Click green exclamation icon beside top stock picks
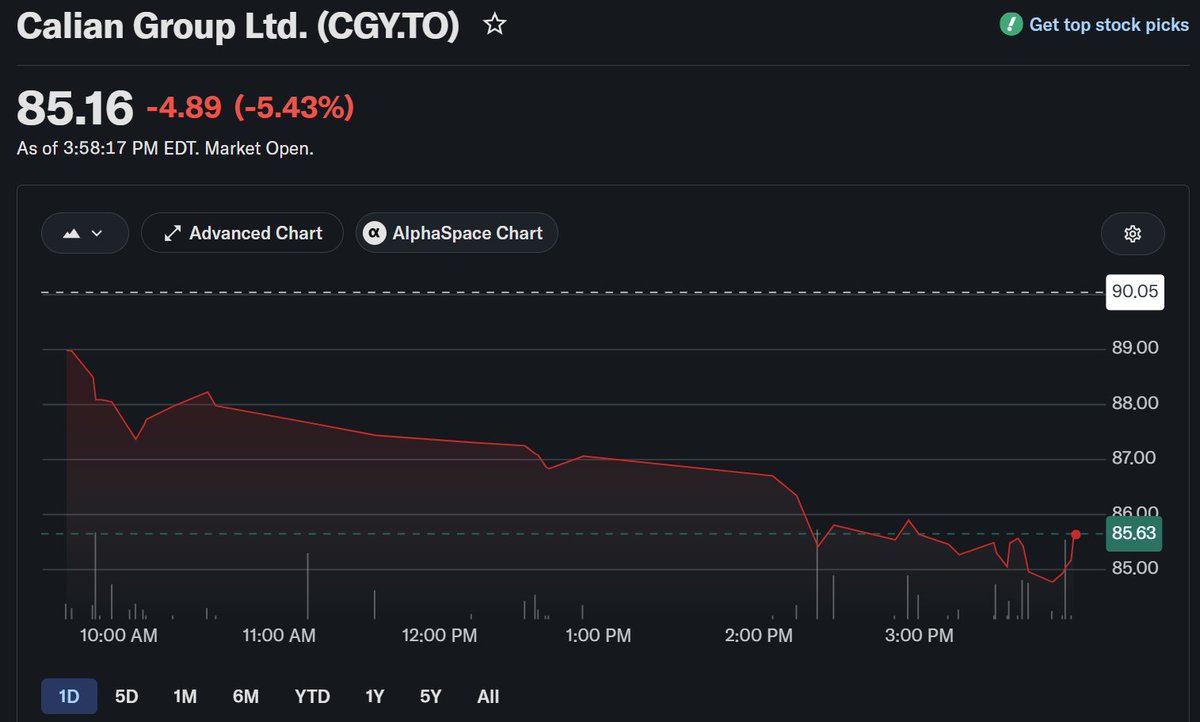The height and width of the screenshot is (722, 1200). coord(1011,25)
